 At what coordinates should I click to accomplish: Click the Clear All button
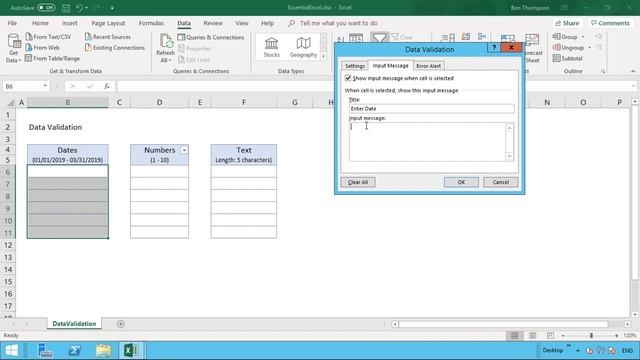358,182
